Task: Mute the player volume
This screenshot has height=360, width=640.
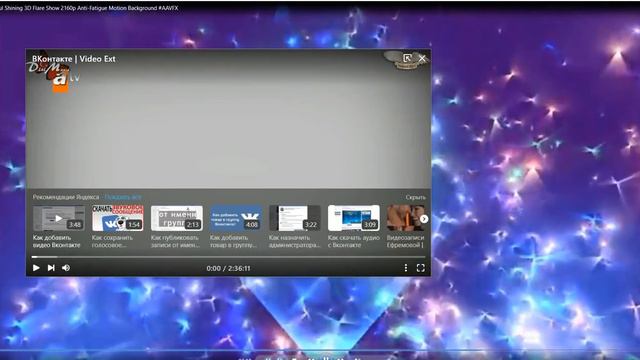Action: coord(66,268)
